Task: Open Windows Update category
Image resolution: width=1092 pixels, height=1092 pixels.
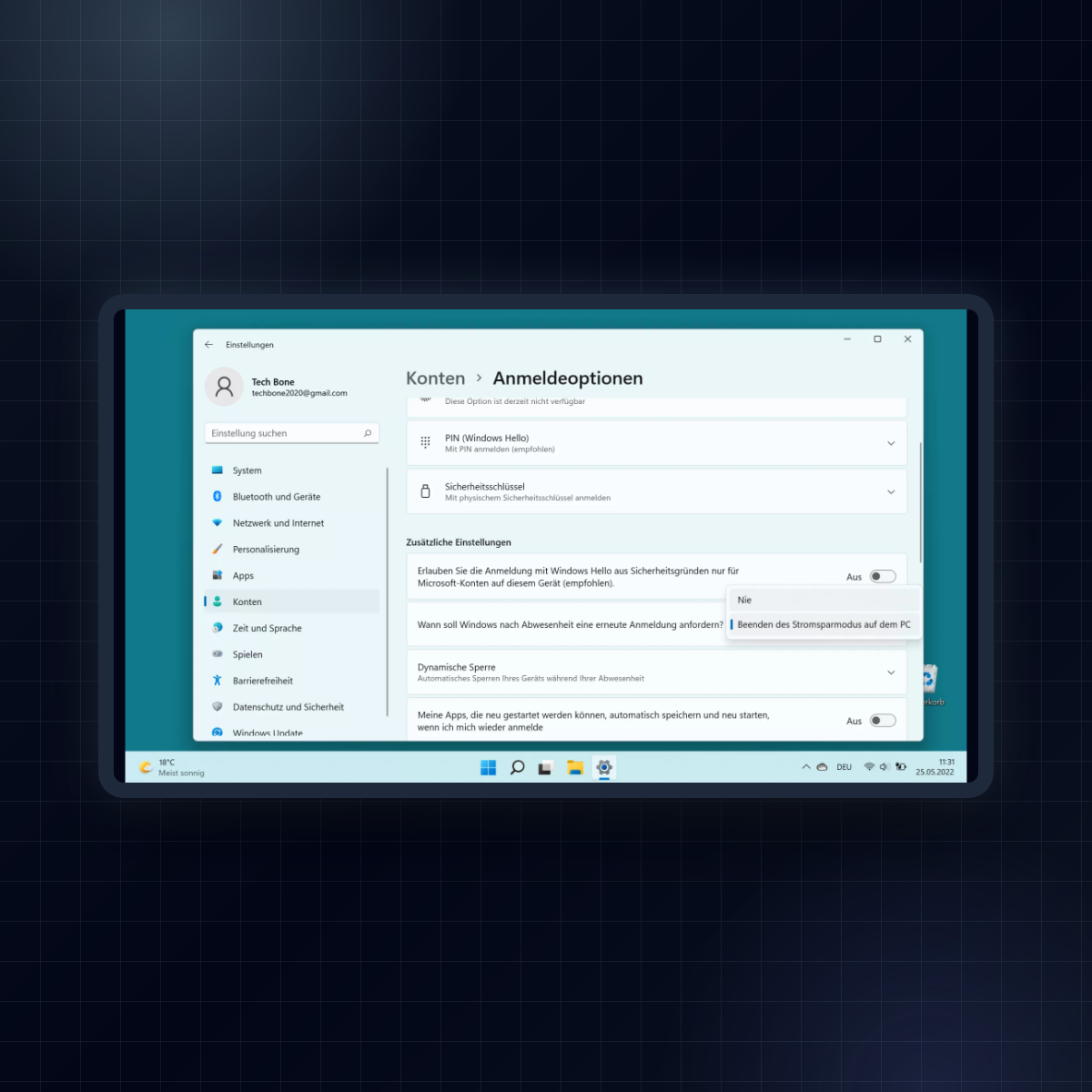Action: pos(292,732)
